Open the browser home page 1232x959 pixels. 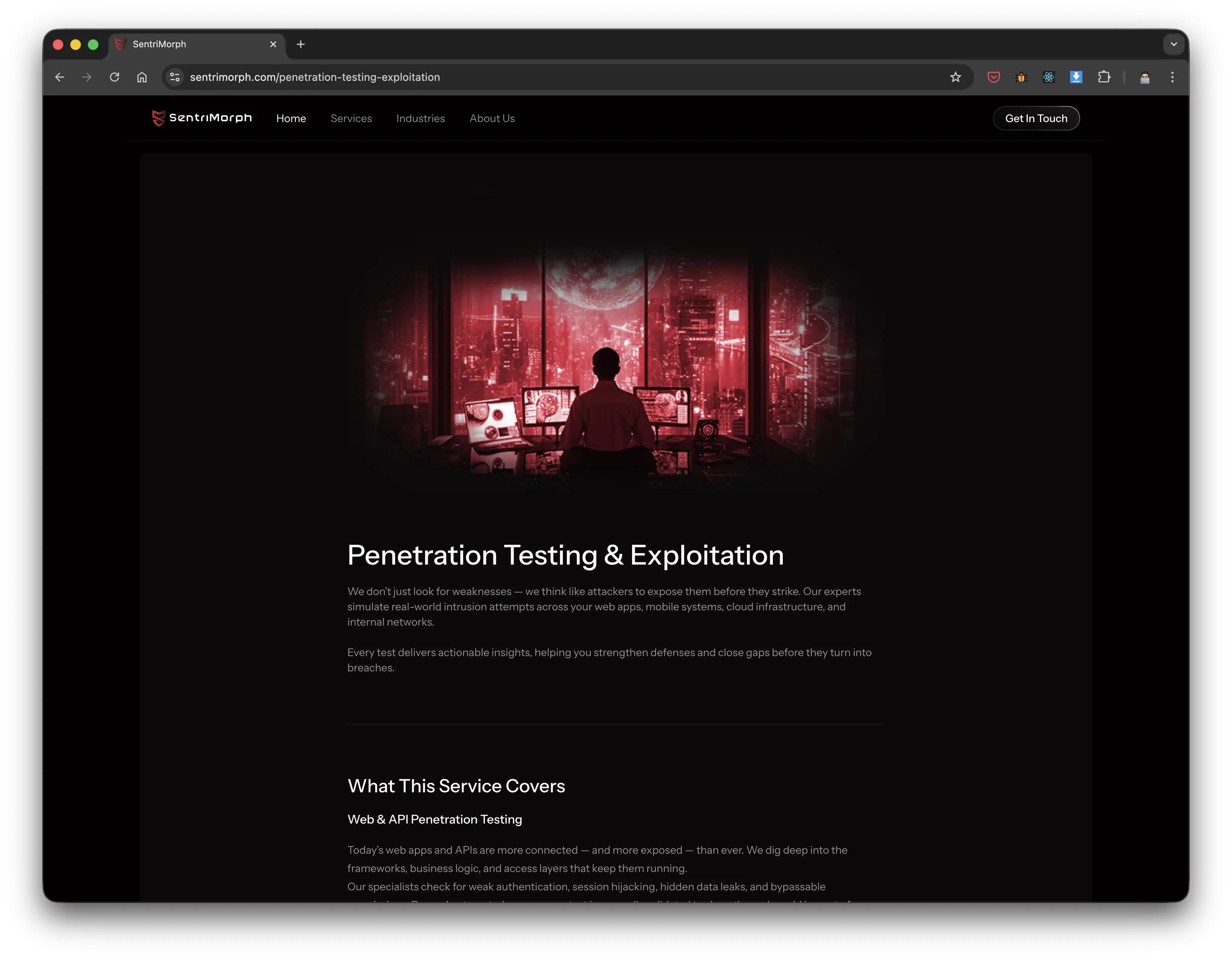(142, 77)
